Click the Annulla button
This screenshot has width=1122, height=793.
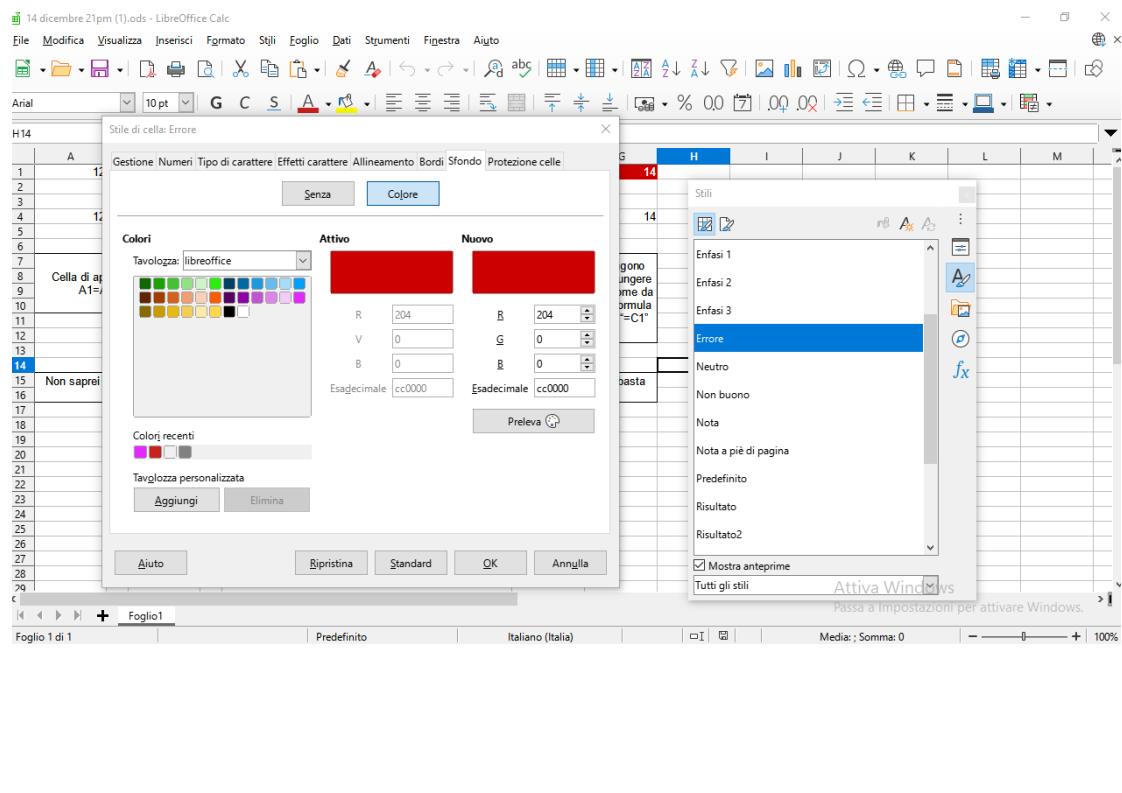click(x=569, y=563)
